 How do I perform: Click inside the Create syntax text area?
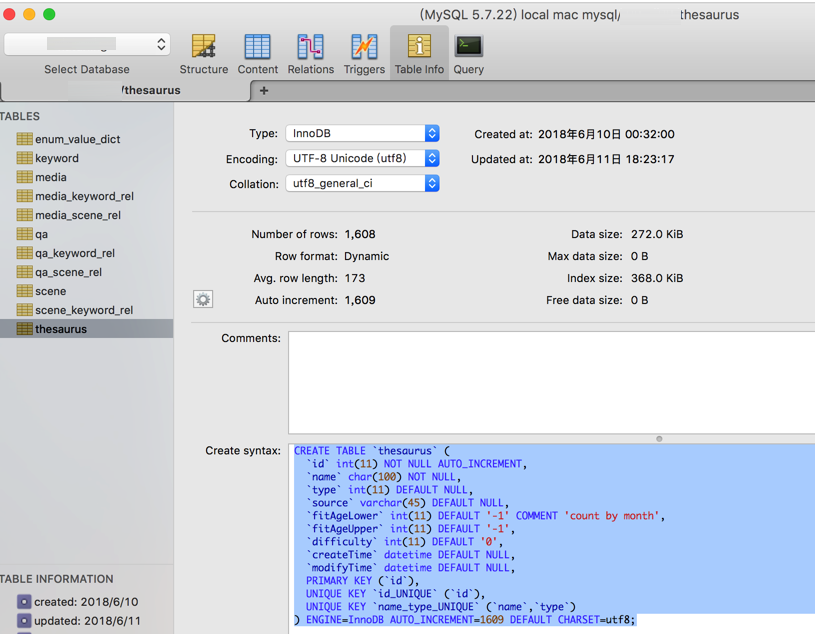point(551,538)
